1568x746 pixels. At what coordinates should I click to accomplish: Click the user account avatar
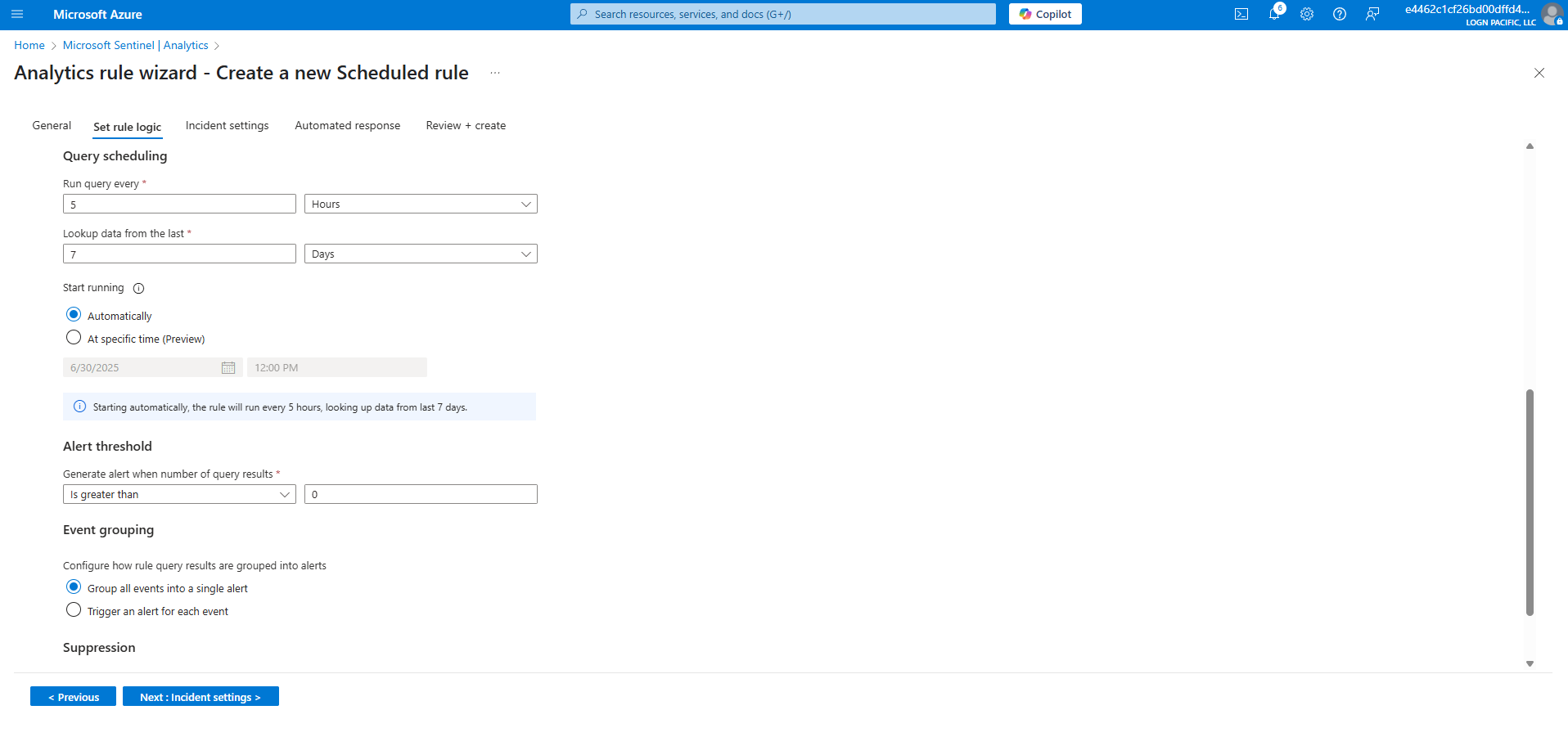(x=1552, y=15)
